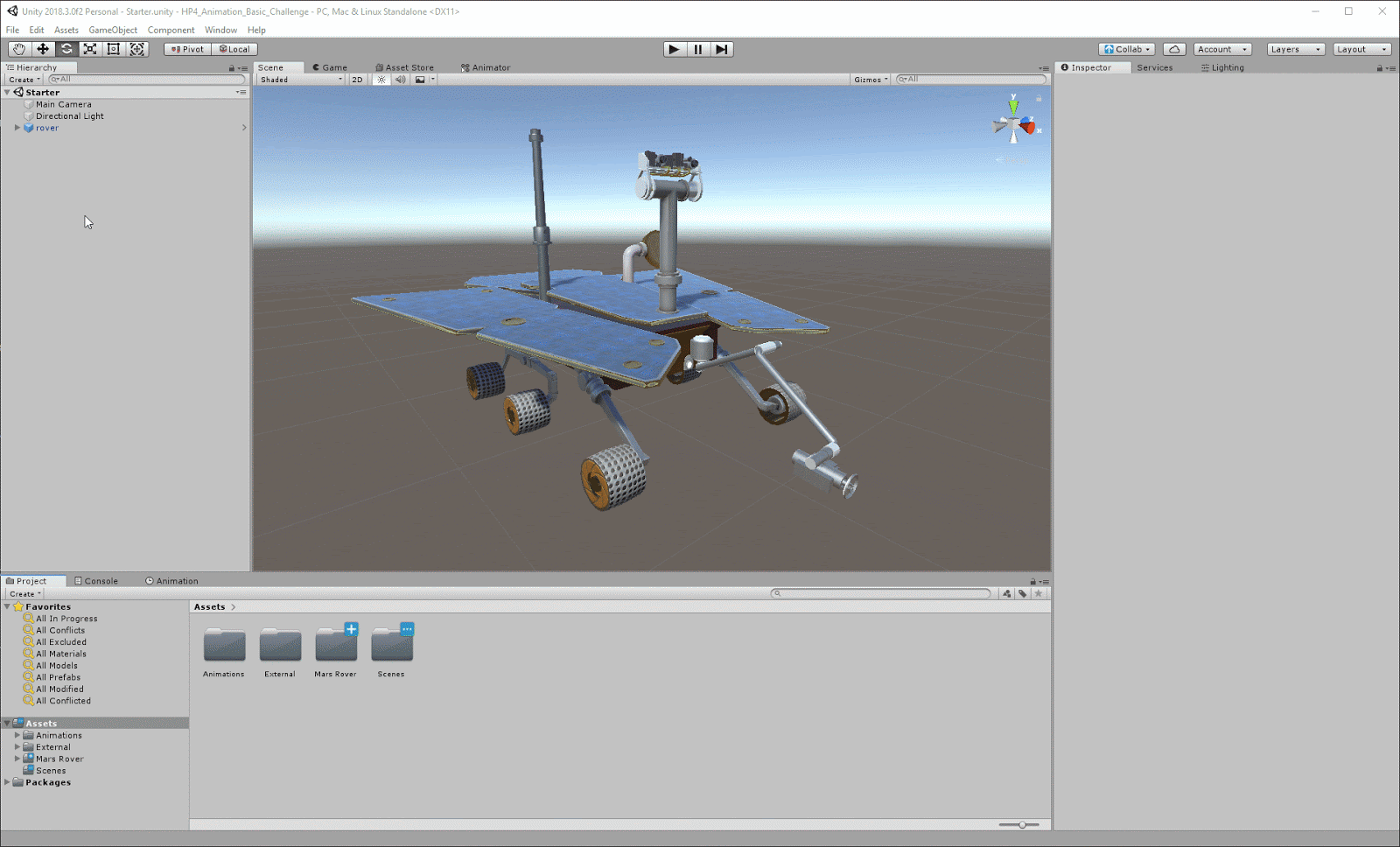The height and width of the screenshot is (847, 1400).
Task: Adjust the asset icon size slider
Action: [1022, 824]
